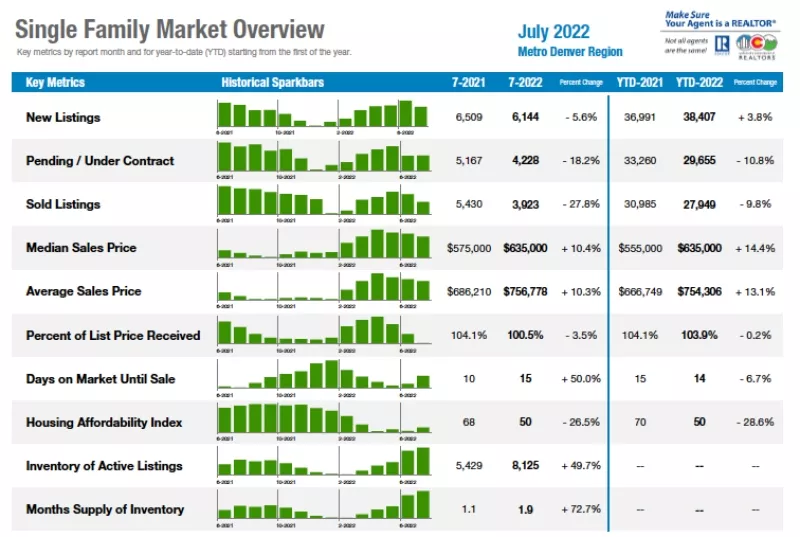This screenshot has width=800, height=537.
Task: Click the Pending / Under Contract row label
Action: pos(100,161)
